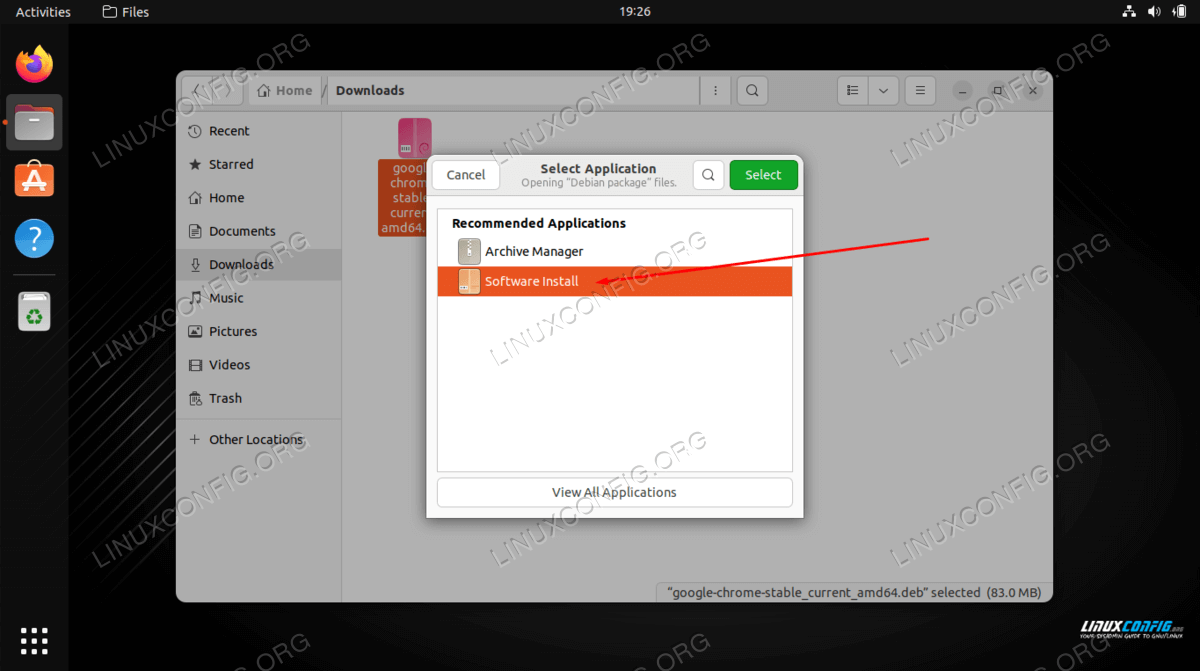This screenshot has height=671, width=1200.
Task: Switch Files to list view
Action: click(852, 90)
